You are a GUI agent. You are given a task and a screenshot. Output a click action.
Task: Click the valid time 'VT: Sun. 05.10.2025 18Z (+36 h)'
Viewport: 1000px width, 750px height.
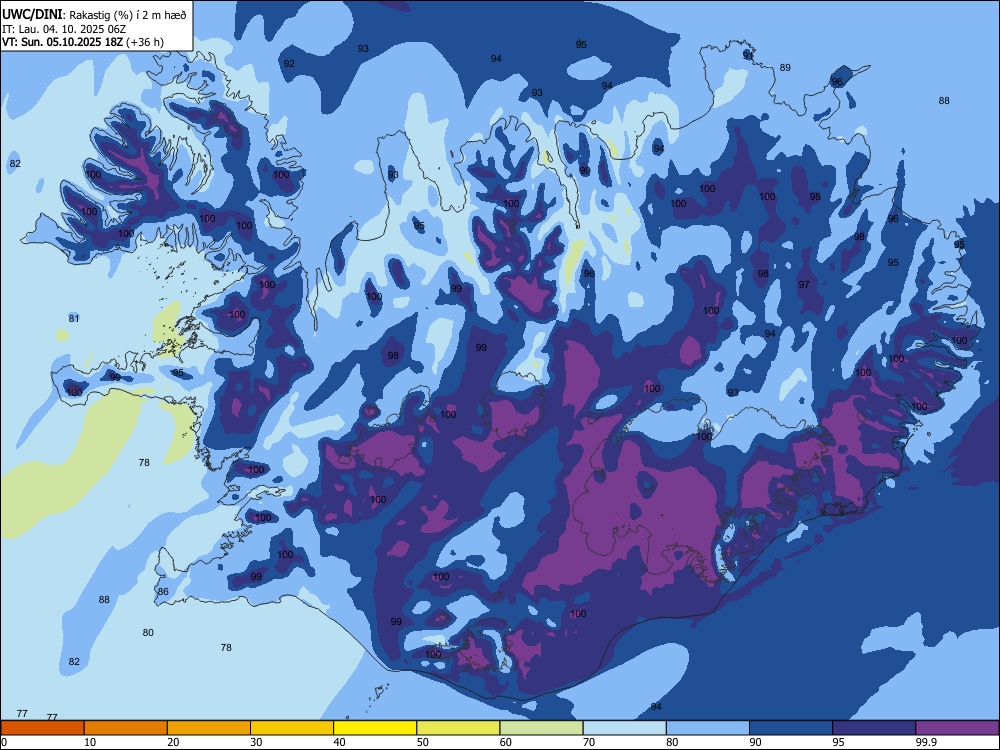tap(83, 42)
